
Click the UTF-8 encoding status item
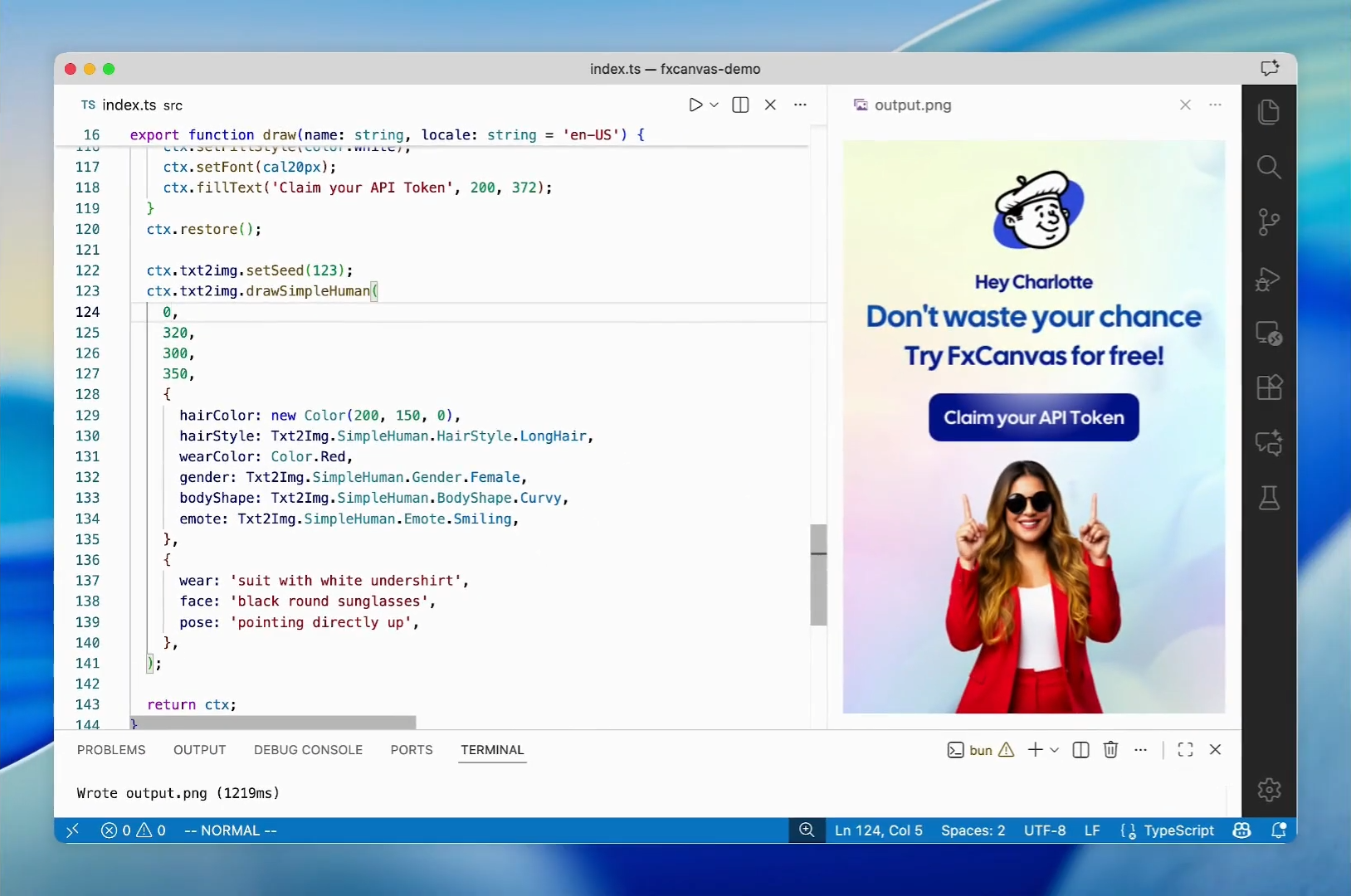(x=1044, y=830)
